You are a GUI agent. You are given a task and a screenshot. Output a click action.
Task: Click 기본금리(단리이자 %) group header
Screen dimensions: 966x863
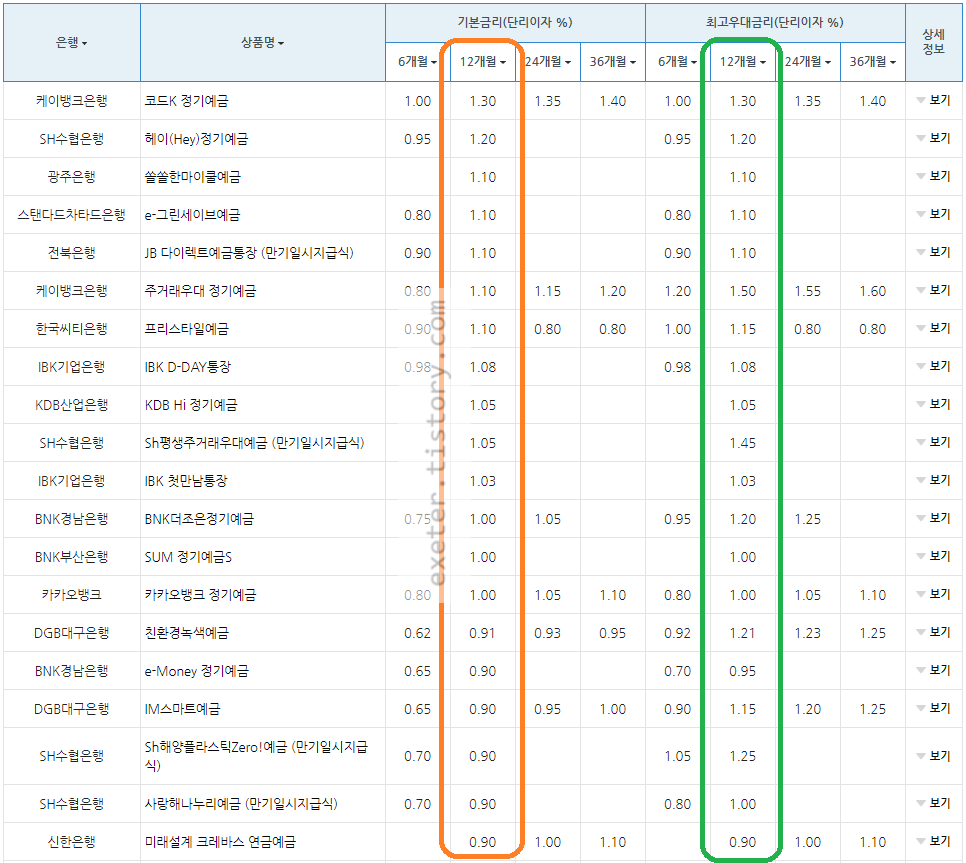pos(515,22)
